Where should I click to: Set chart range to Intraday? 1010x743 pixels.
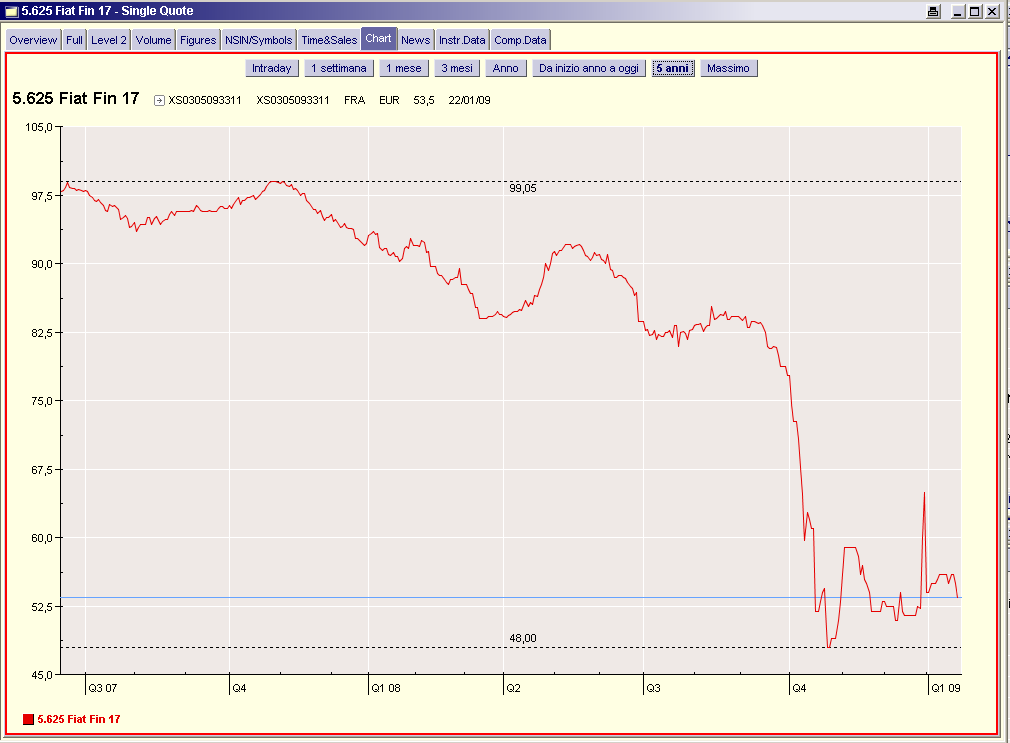pos(272,68)
